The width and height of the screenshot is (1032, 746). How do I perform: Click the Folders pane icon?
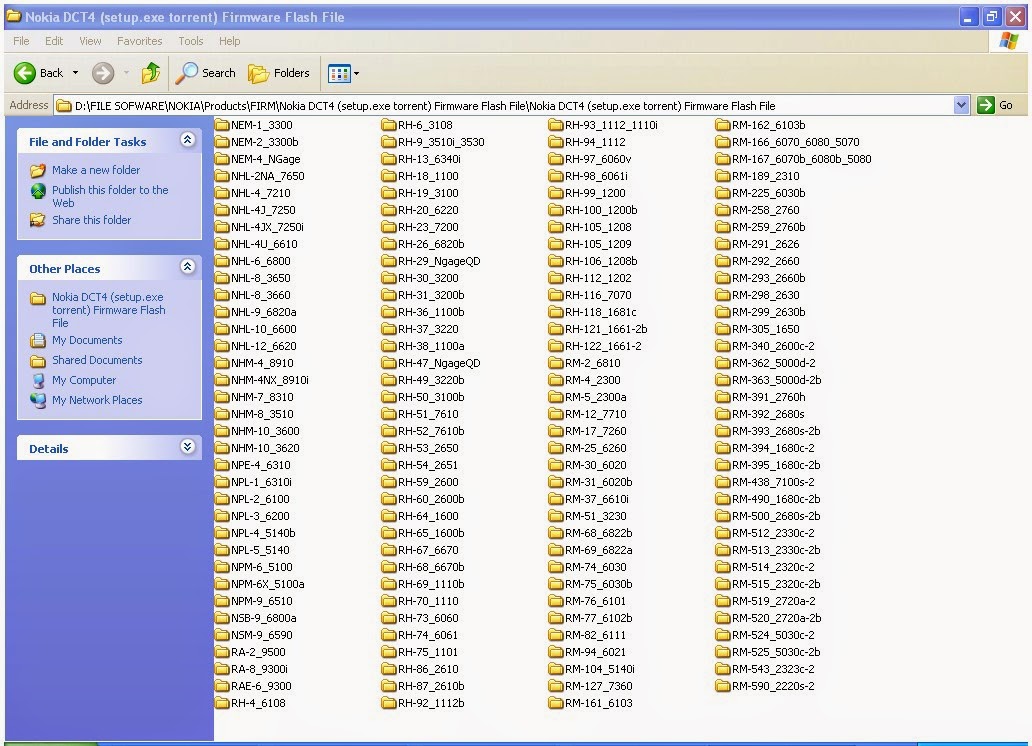pyautogui.click(x=257, y=73)
